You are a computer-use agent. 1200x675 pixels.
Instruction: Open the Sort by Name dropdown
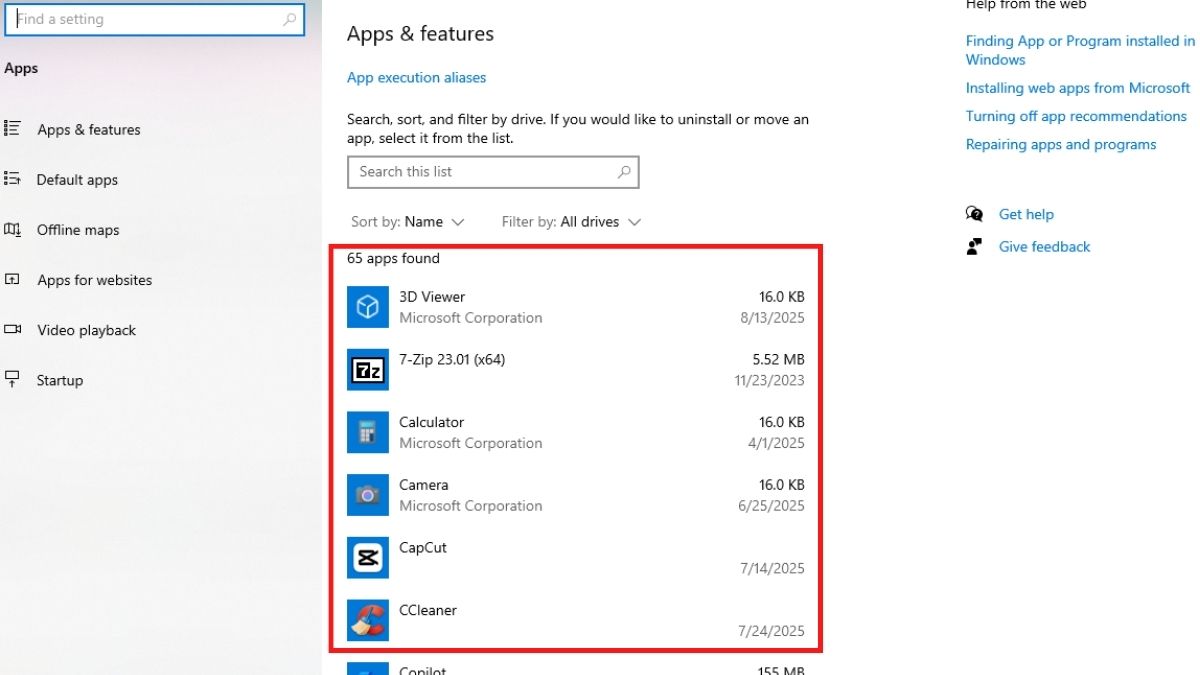408,222
